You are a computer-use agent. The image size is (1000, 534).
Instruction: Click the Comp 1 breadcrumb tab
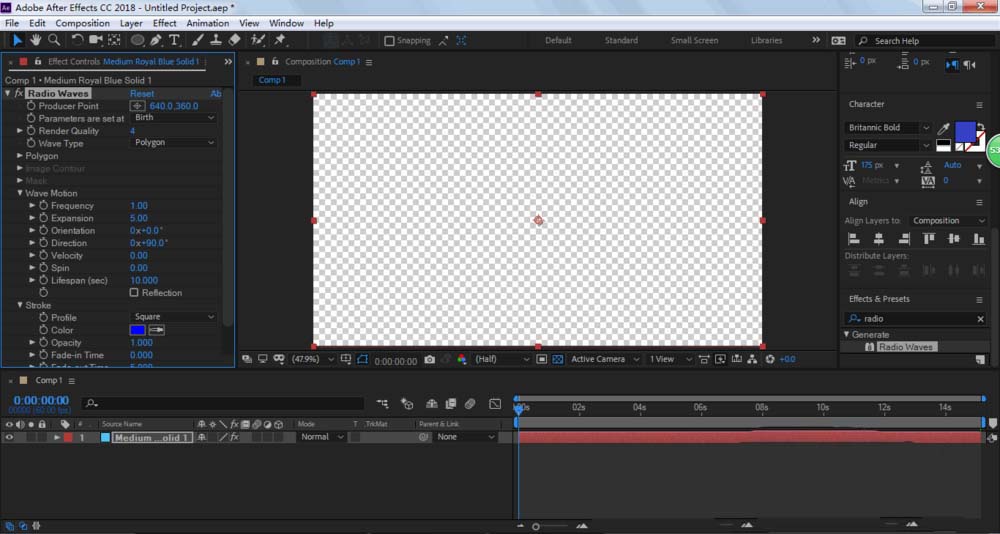coord(272,80)
